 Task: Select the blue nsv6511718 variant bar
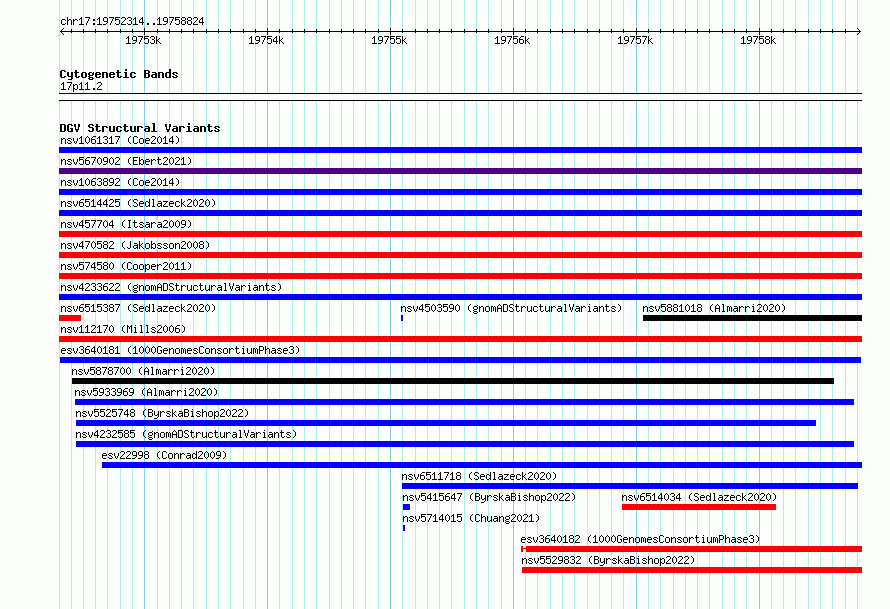[x=630, y=486]
